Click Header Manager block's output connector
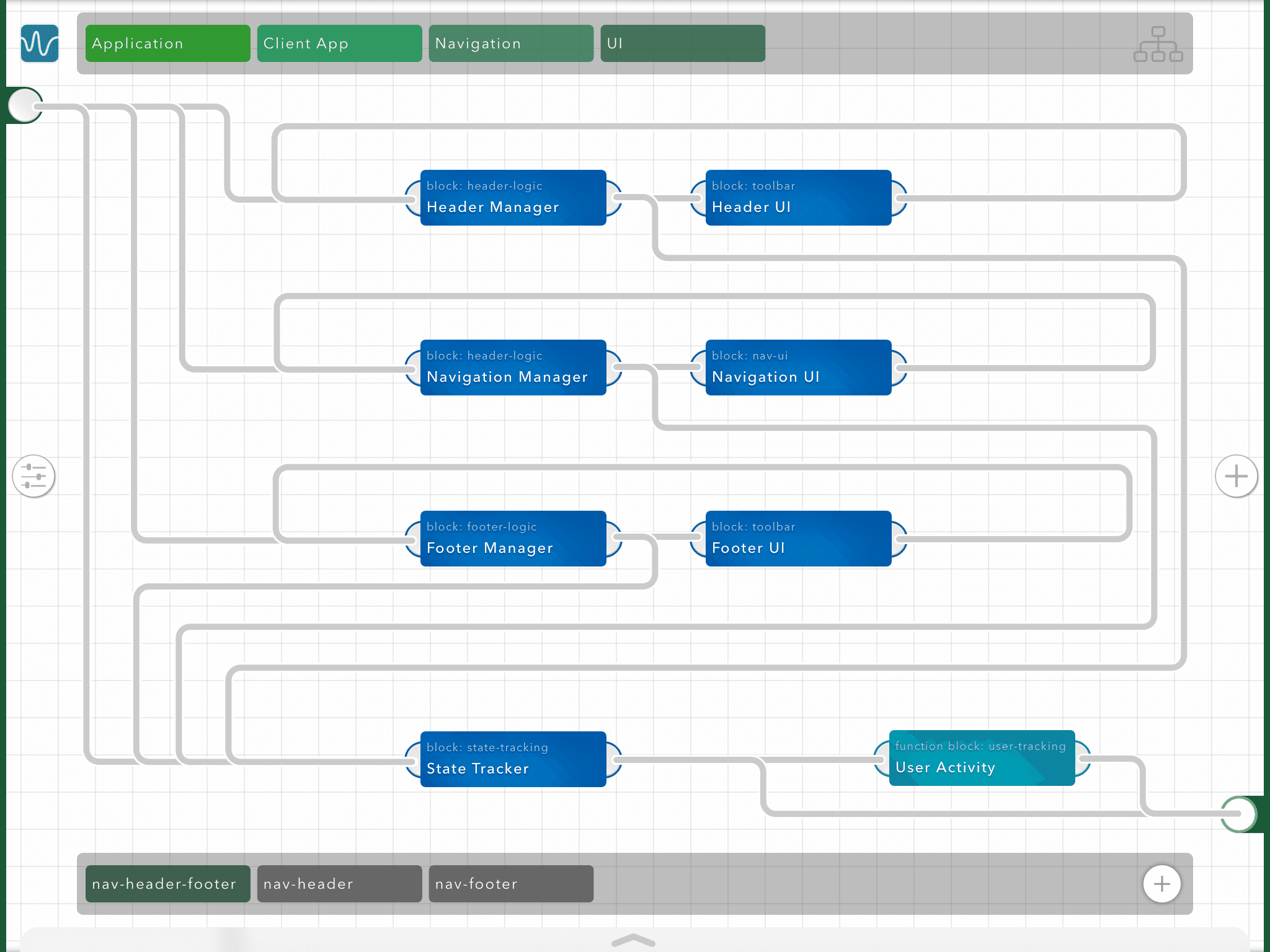 click(x=614, y=198)
